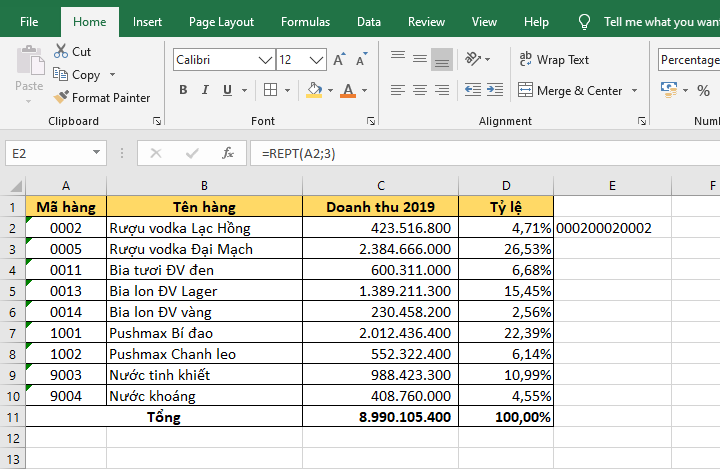Screen dimensions: 720x469
Task: Switch to the Page Layout tab
Action: (221, 22)
